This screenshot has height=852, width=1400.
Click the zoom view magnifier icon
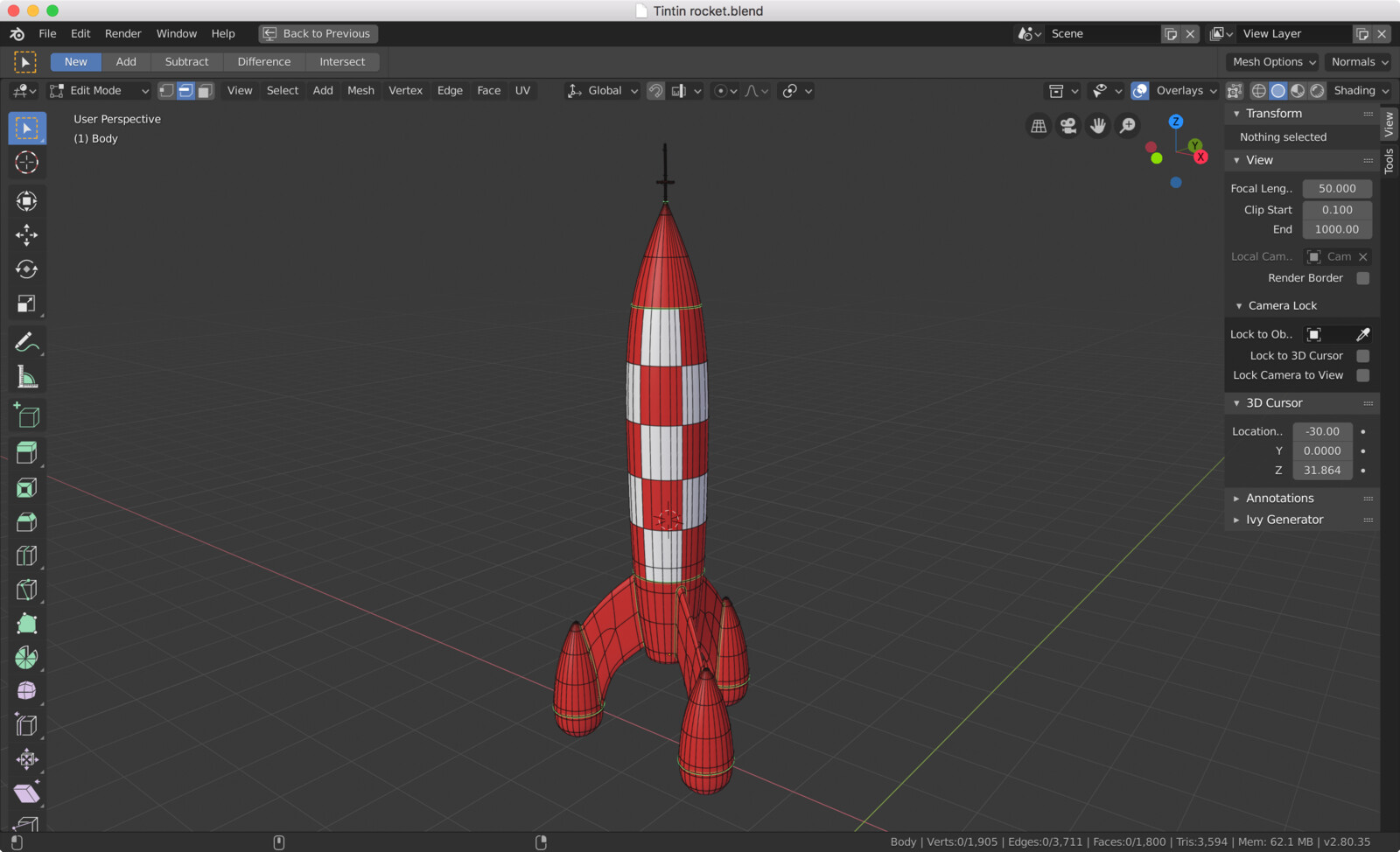(1128, 126)
